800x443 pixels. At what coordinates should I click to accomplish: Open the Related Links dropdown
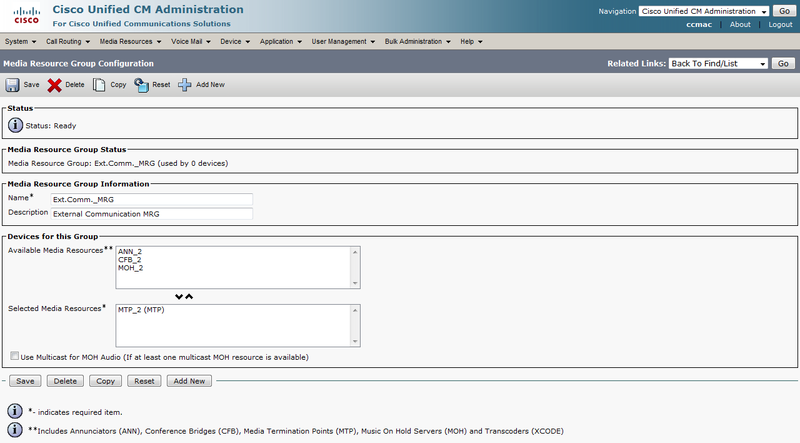tap(718, 63)
